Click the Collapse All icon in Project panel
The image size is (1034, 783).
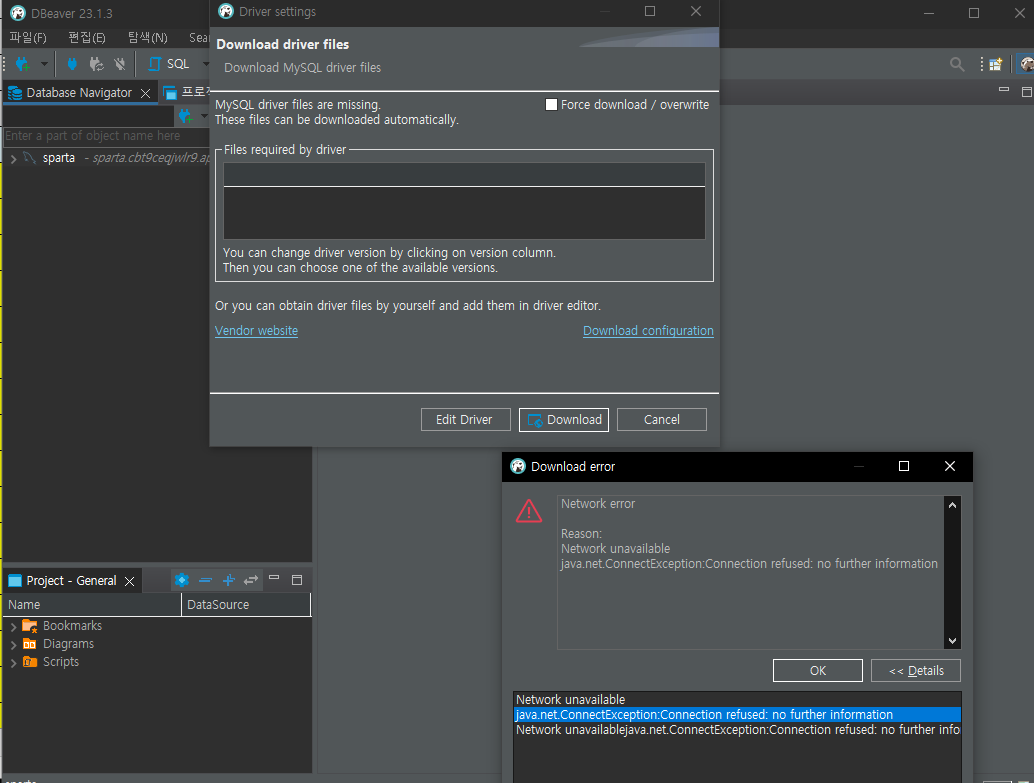[x=205, y=580]
